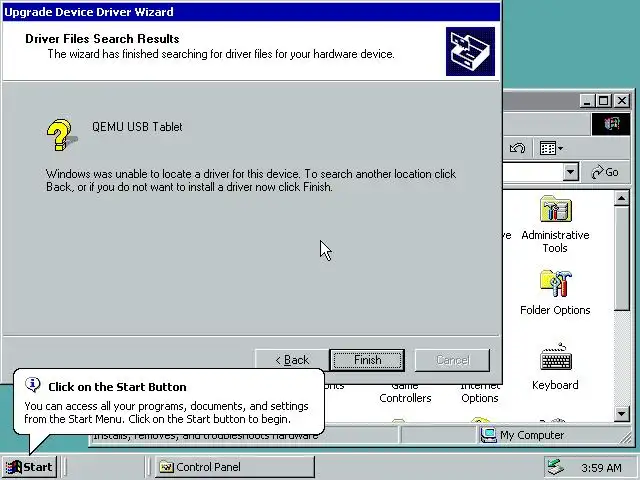Click the Upgrade Device Driver Wizard title bar

pyautogui.click(x=251, y=12)
